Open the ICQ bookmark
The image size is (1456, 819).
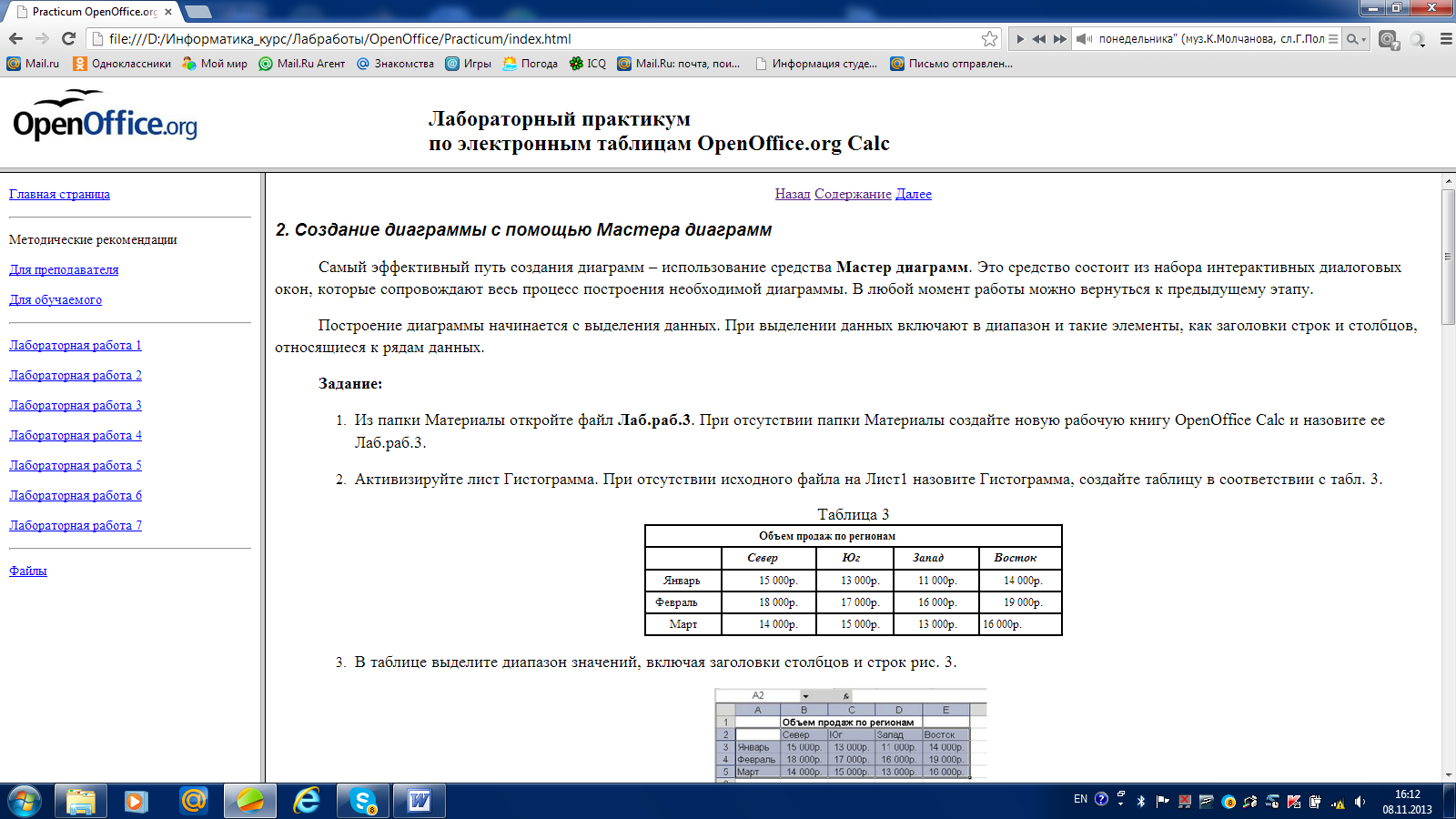[588, 64]
